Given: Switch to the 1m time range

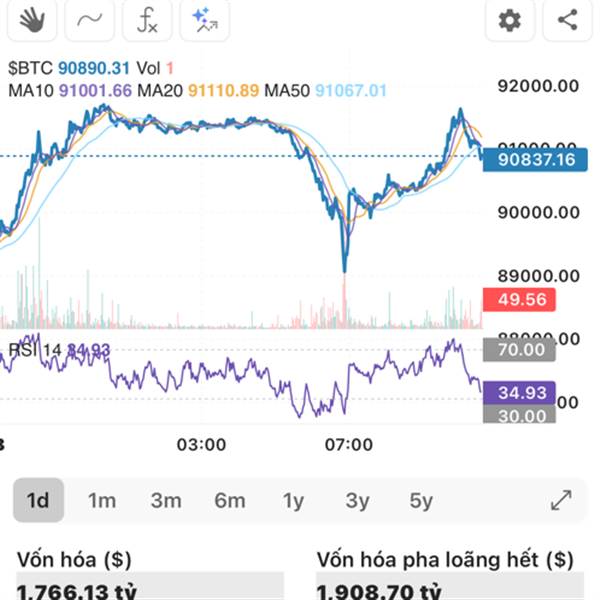Looking at the screenshot, I should point(102,500).
